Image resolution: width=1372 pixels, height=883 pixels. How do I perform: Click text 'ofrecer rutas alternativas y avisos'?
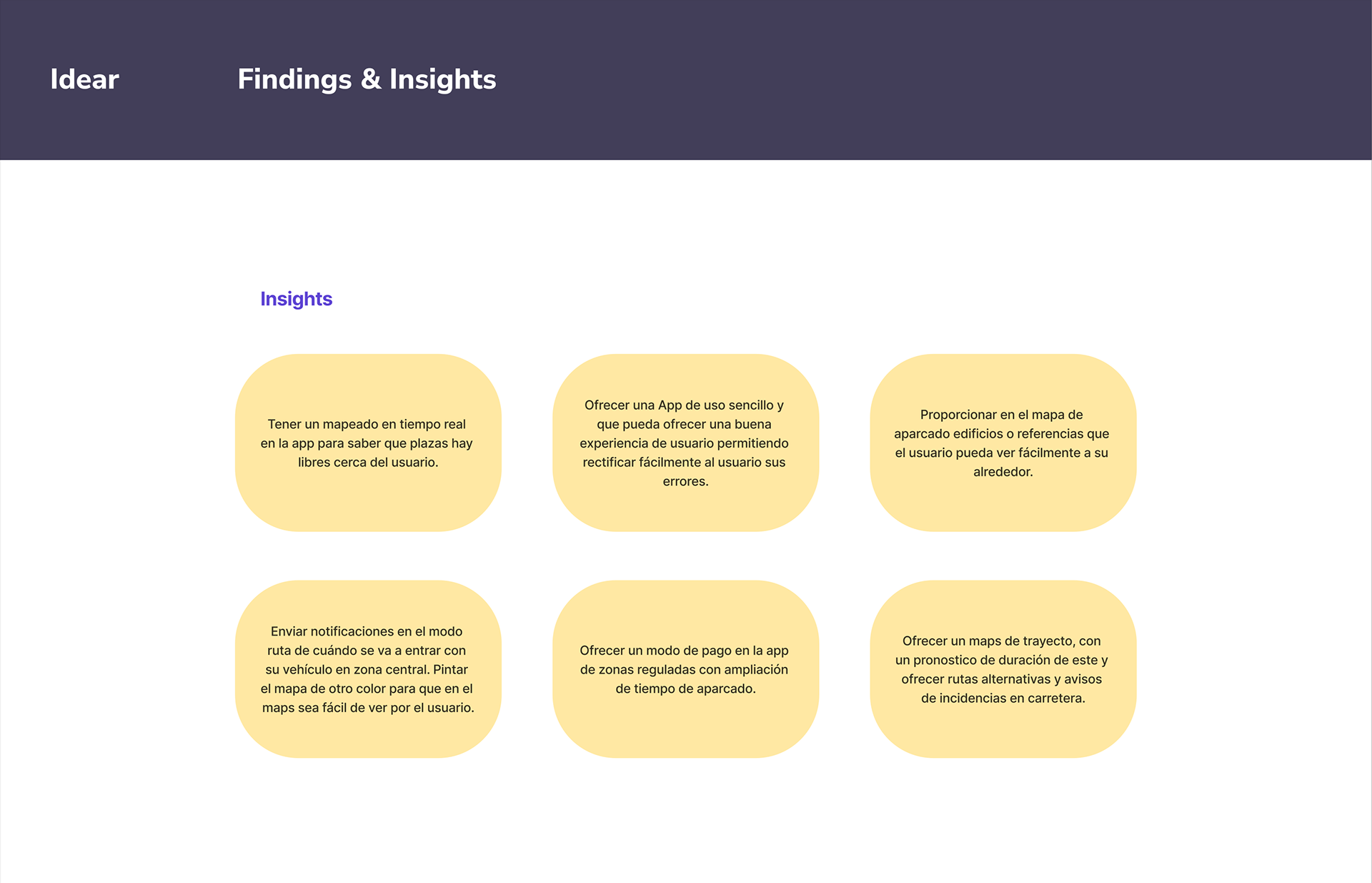[1001, 679]
